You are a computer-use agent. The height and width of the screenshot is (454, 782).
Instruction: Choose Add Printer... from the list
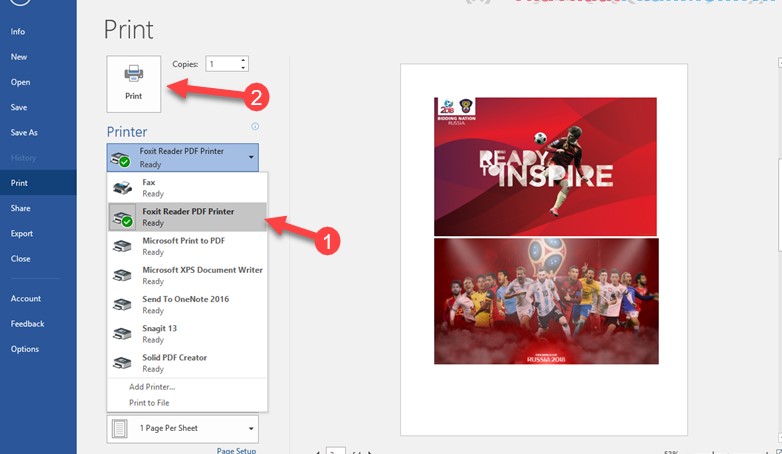[x=152, y=387]
